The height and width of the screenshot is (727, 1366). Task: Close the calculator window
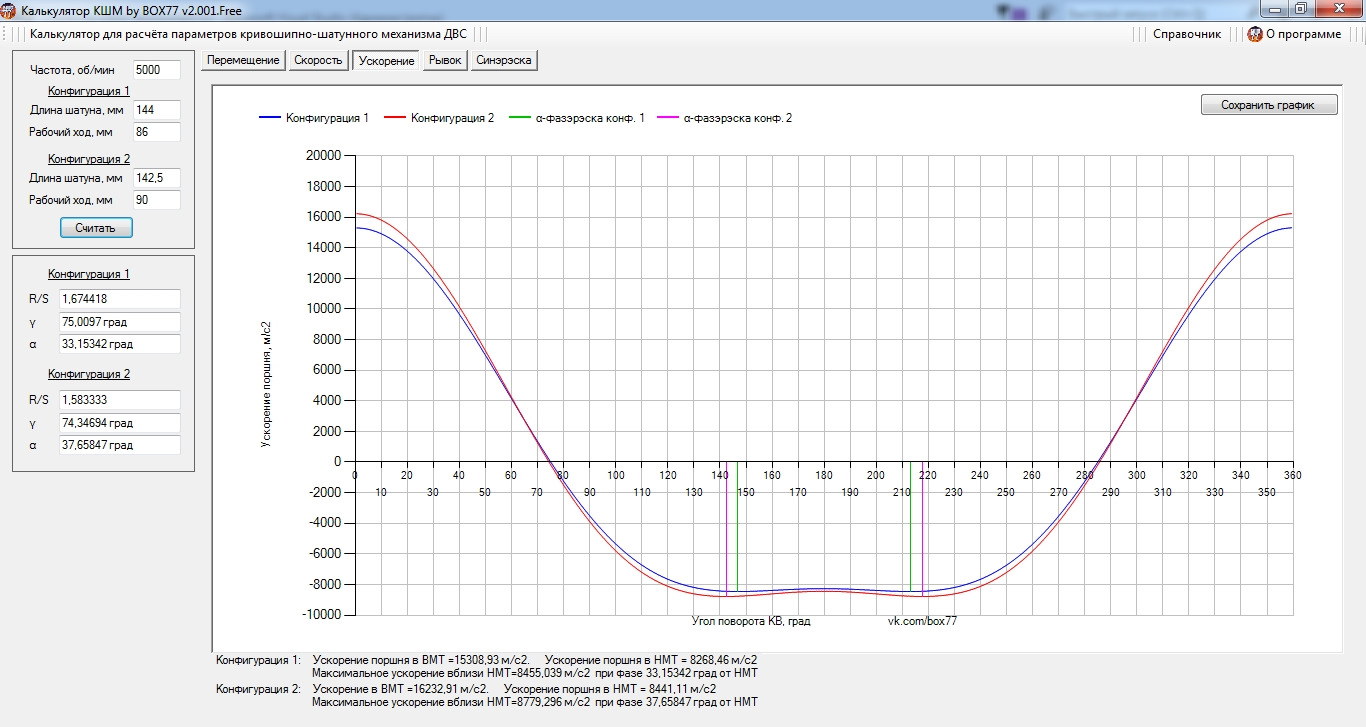click(1337, 8)
